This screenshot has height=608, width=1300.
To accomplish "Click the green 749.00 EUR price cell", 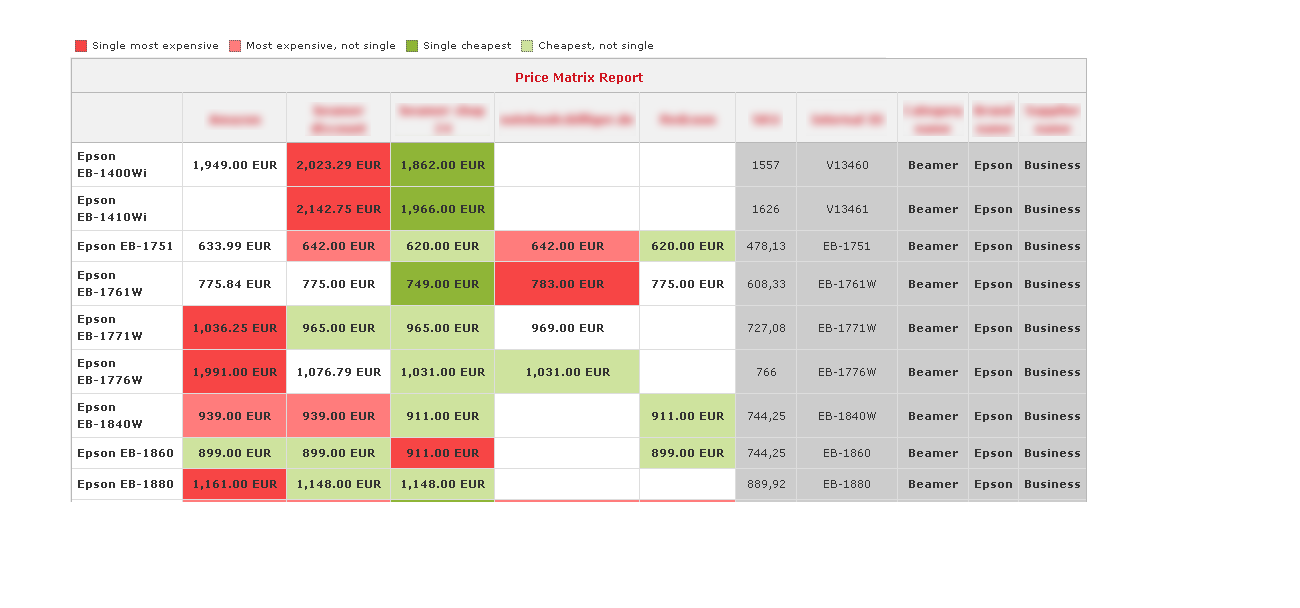I will [x=443, y=284].
